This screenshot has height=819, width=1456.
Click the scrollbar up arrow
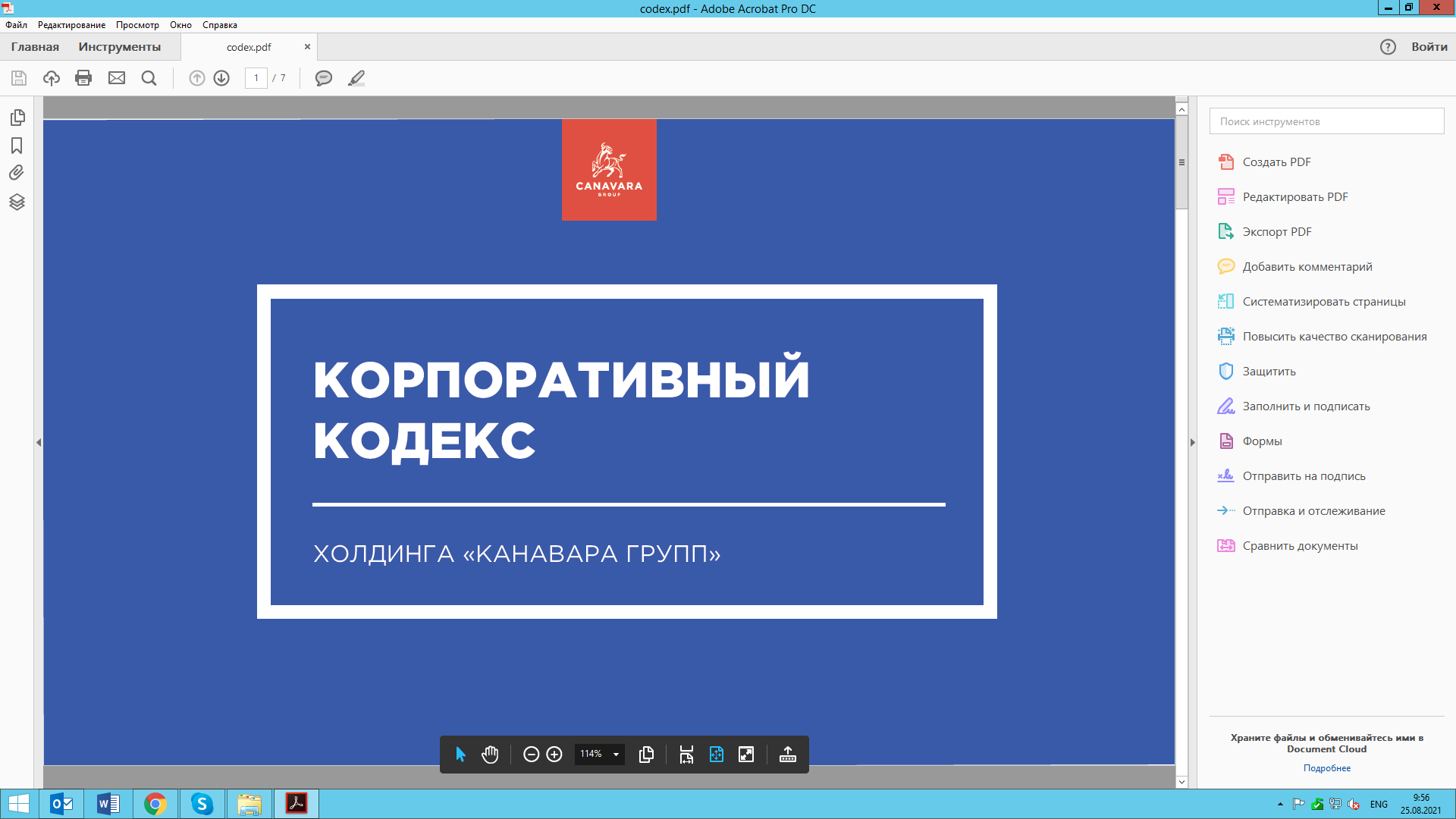(x=1181, y=109)
